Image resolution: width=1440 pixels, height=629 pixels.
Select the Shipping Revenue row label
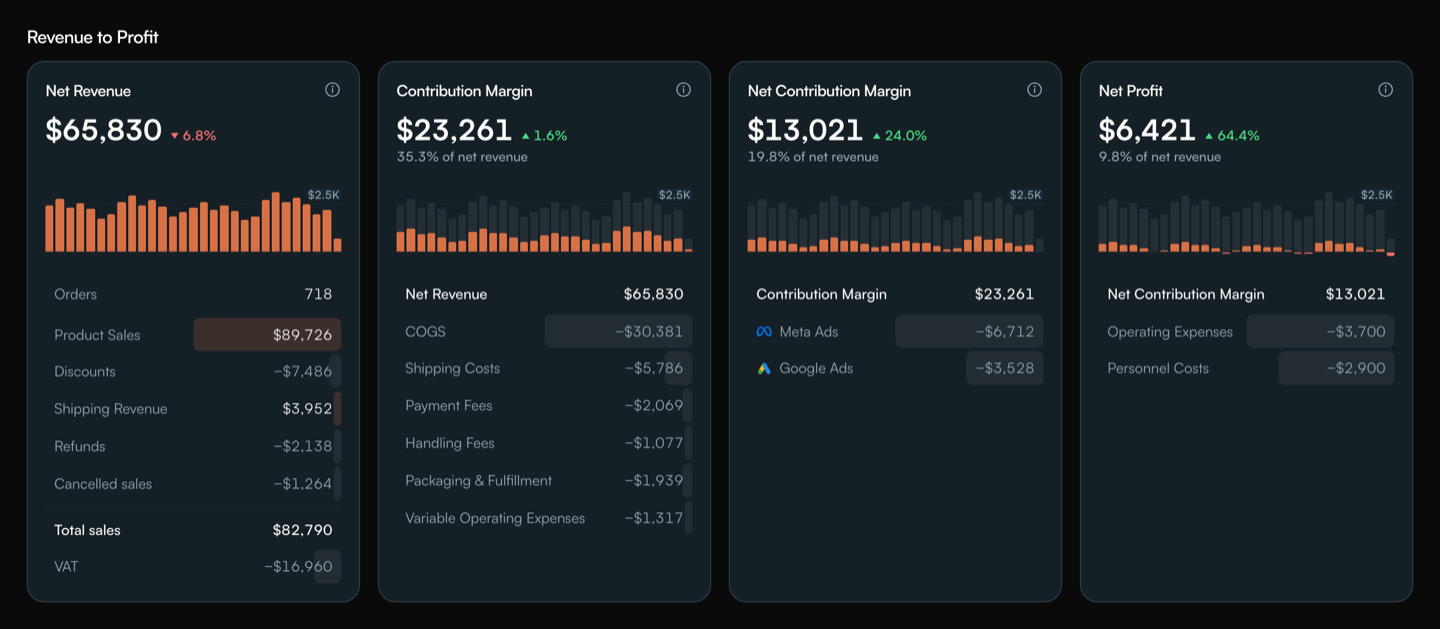[111, 409]
